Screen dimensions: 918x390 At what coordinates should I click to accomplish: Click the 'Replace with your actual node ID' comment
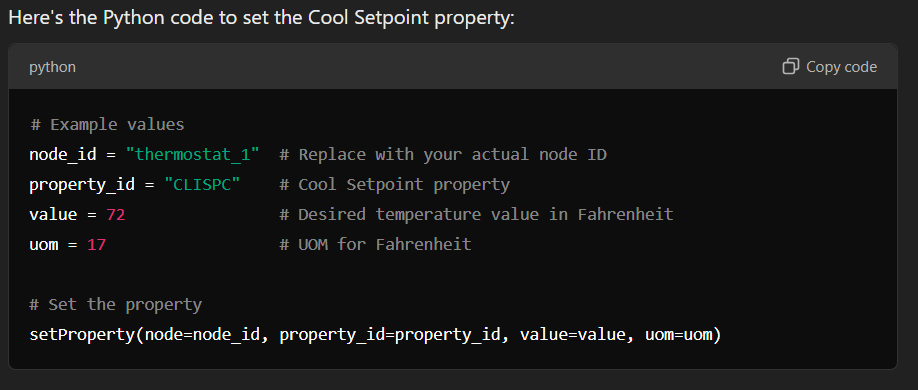click(443, 155)
